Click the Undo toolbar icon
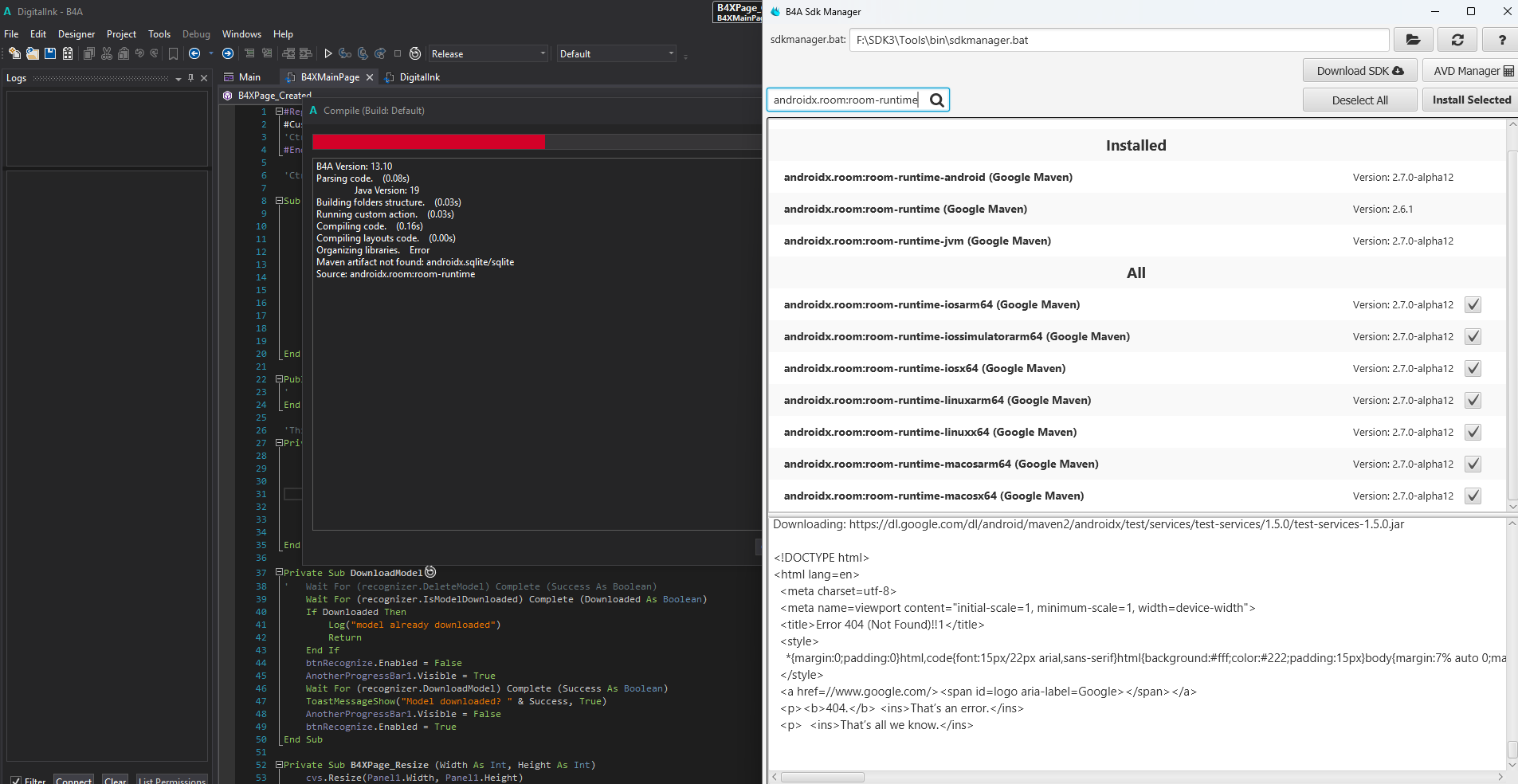The height and width of the screenshot is (784, 1518). [139, 53]
